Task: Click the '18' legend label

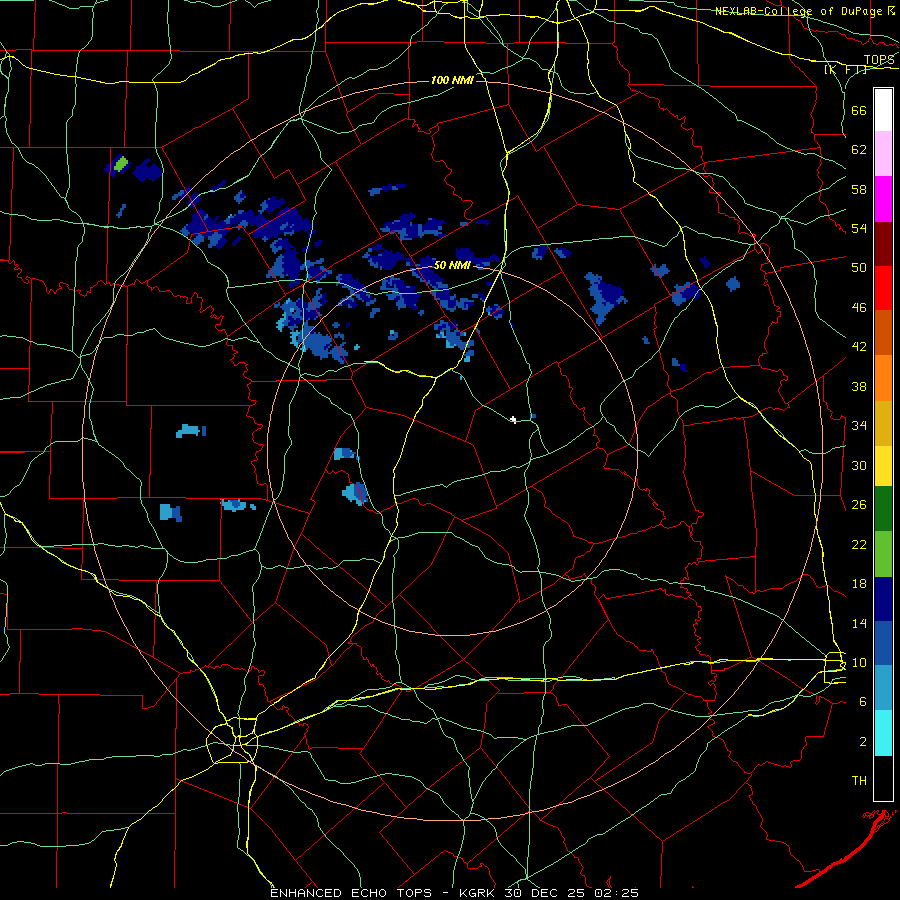Action: tap(859, 584)
